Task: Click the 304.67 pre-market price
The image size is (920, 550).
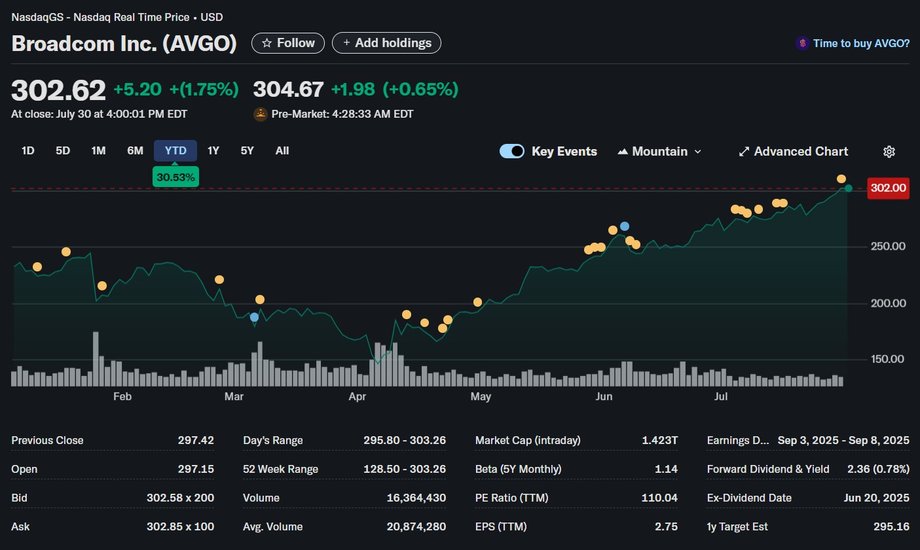Action: [x=288, y=89]
